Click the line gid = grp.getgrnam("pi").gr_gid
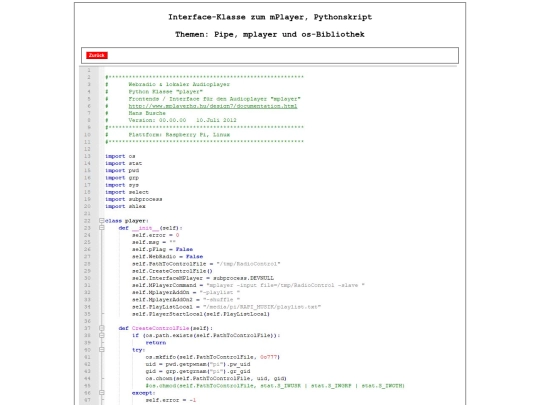This screenshot has width=540, height=405. (x=198, y=371)
